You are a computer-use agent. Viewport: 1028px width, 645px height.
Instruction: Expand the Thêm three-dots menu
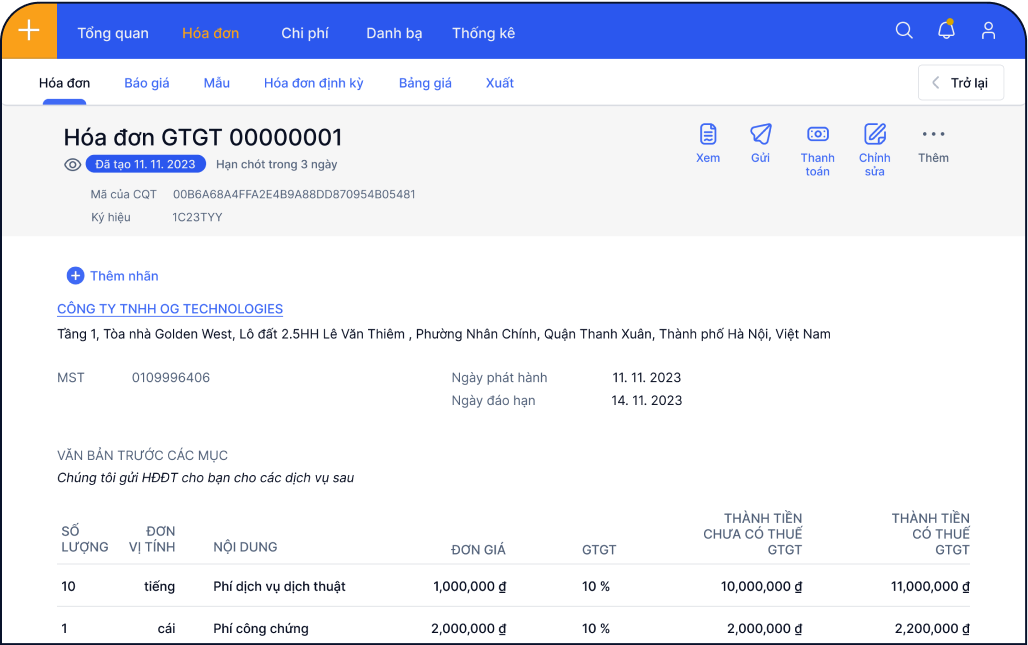pos(933,135)
